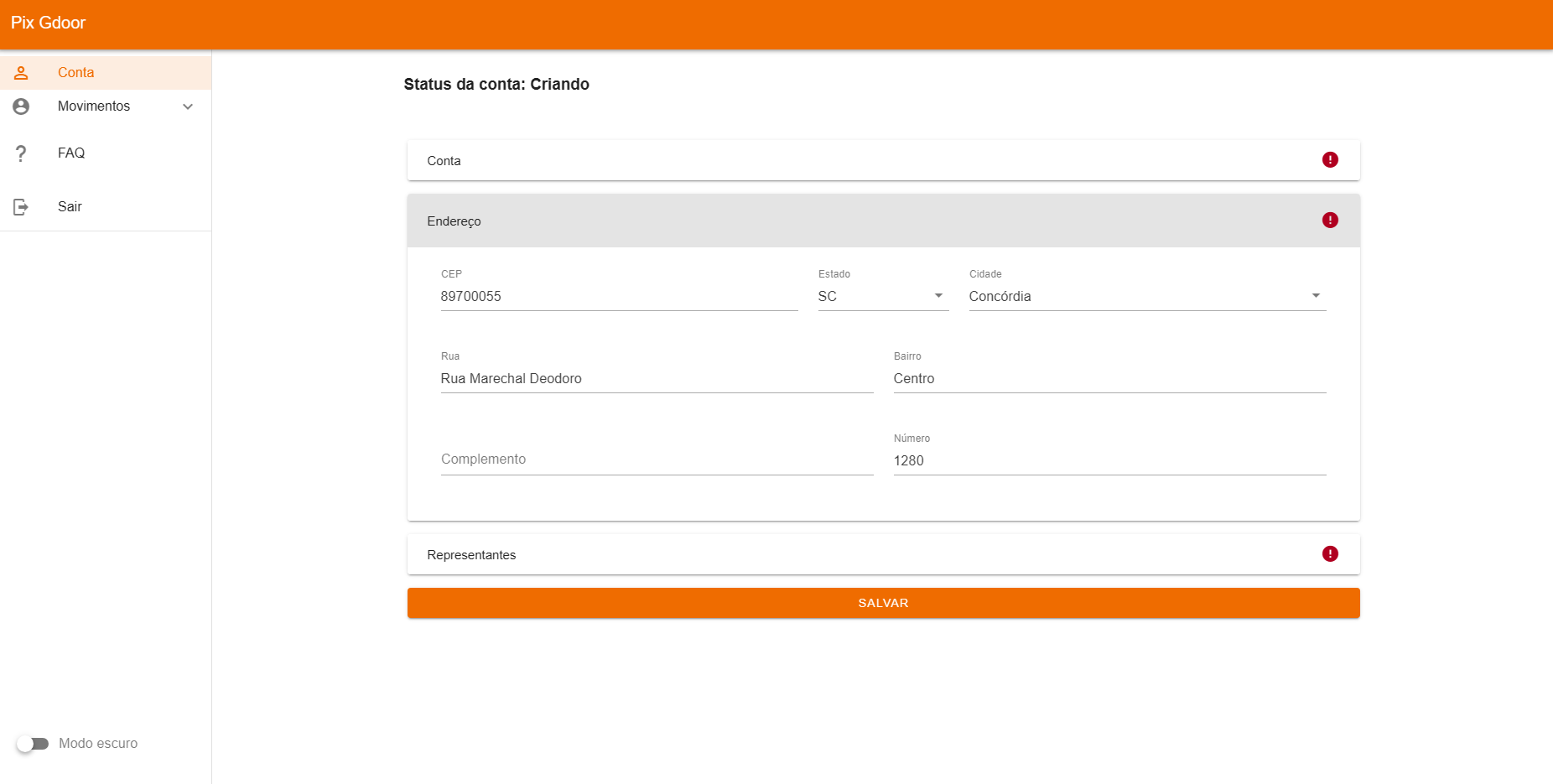The image size is (1553, 784).
Task: Expand the Representantes accordion panel
Action: (x=883, y=554)
